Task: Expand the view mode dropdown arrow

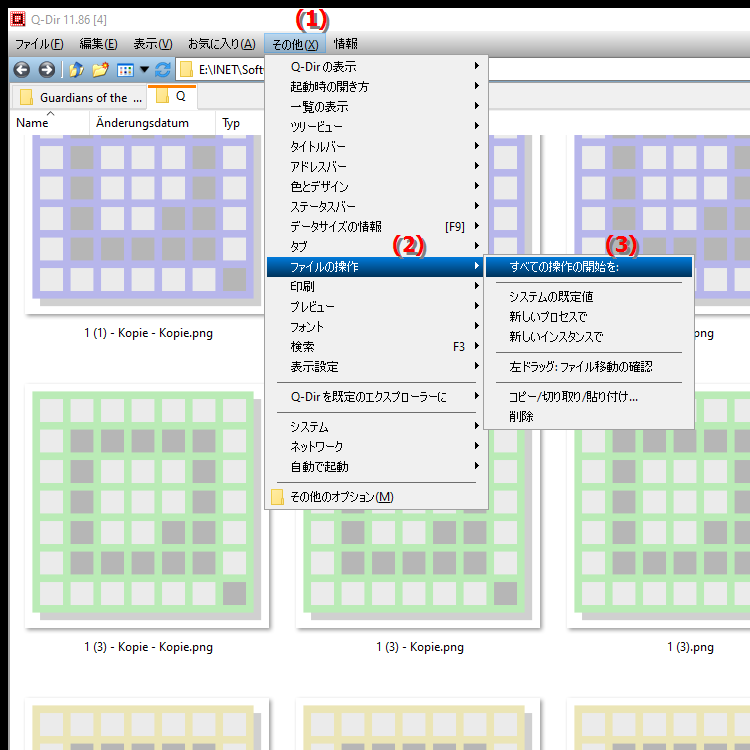Action: point(144,70)
